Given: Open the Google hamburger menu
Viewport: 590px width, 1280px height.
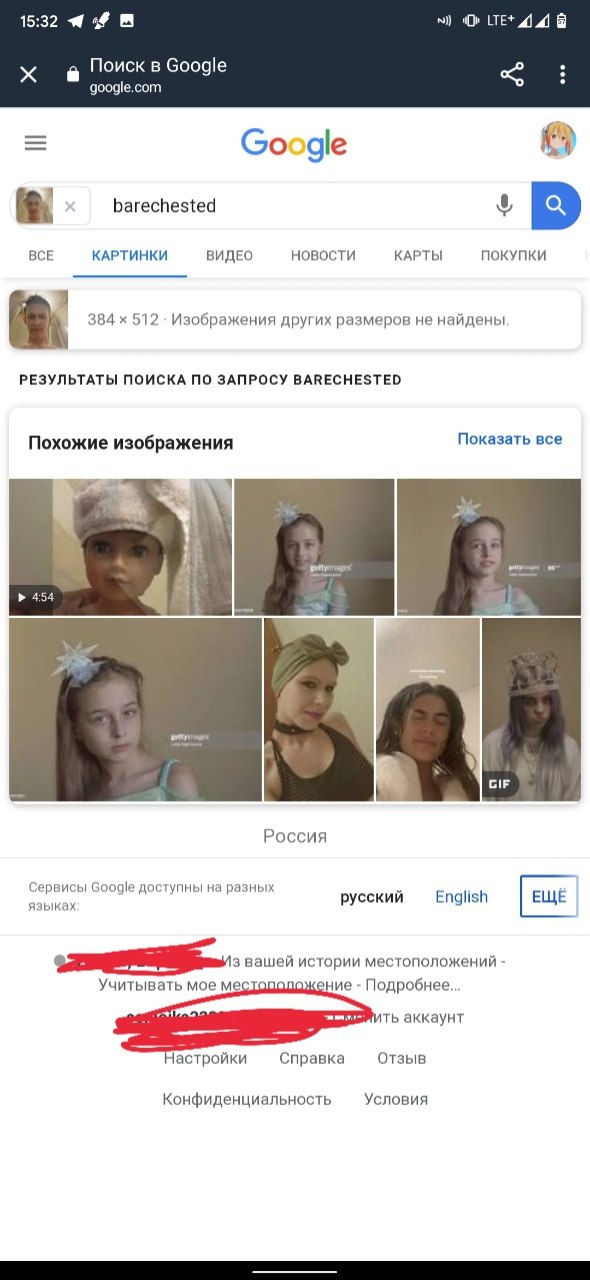Looking at the screenshot, I should pos(36,143).
